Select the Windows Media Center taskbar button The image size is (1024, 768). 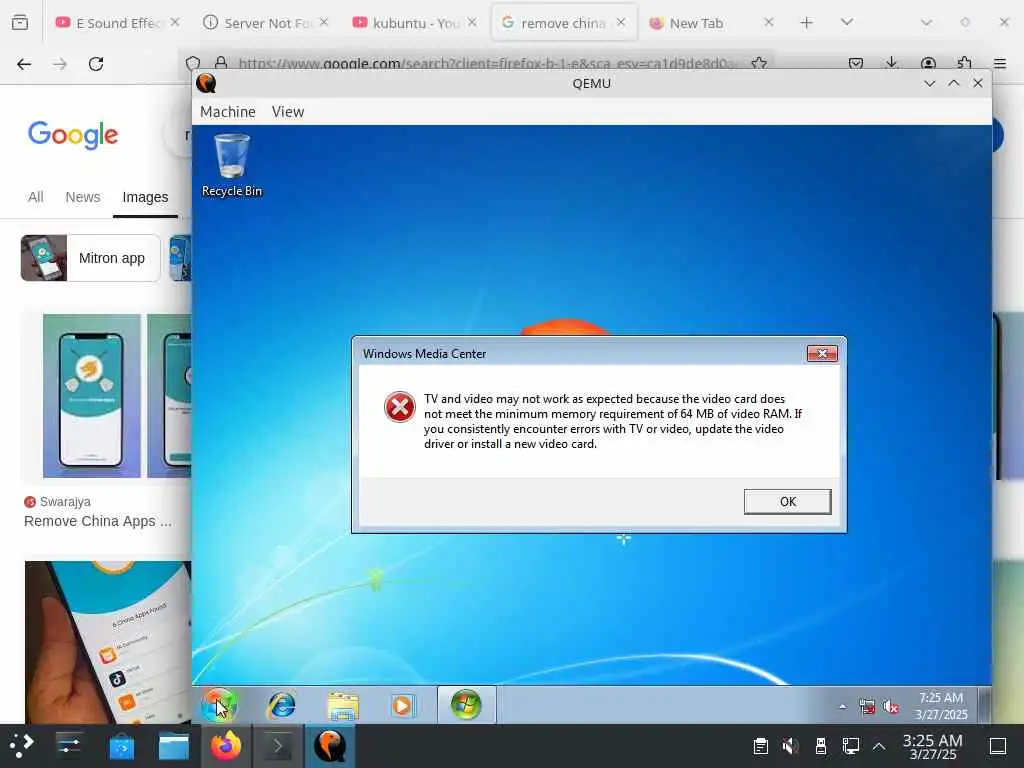[466, 705]
